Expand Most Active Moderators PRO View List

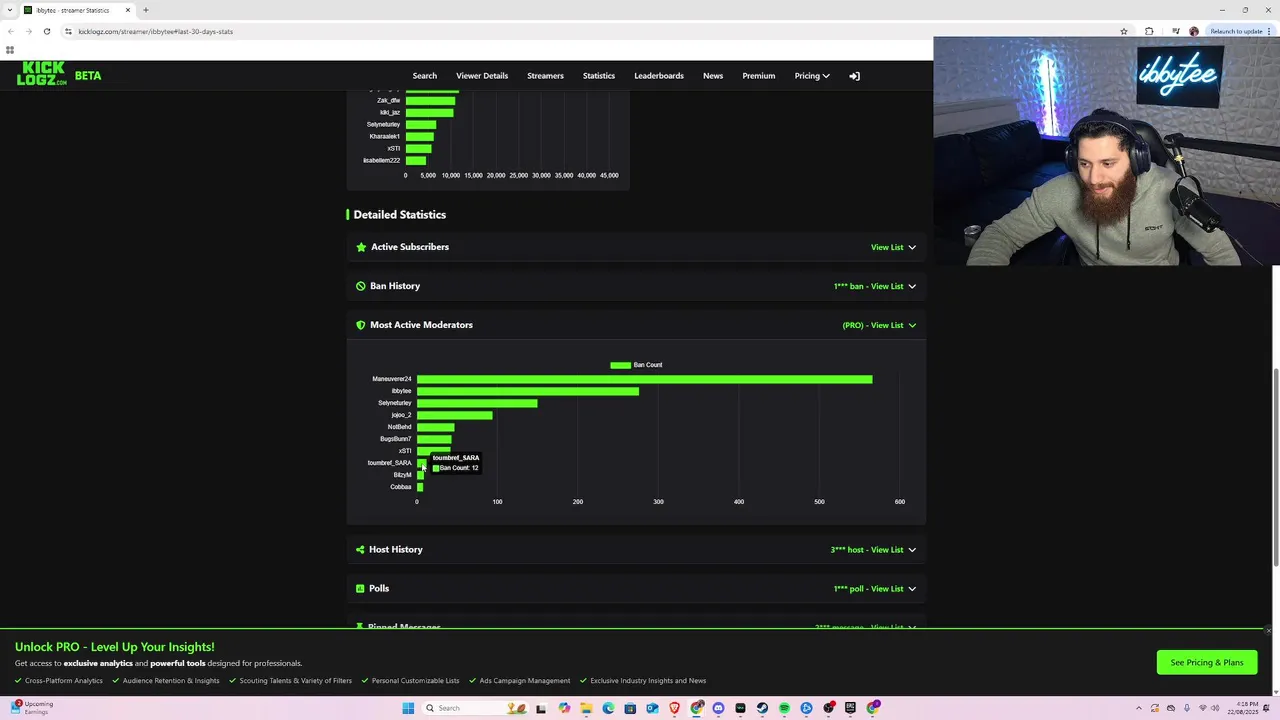click(879, 325)
